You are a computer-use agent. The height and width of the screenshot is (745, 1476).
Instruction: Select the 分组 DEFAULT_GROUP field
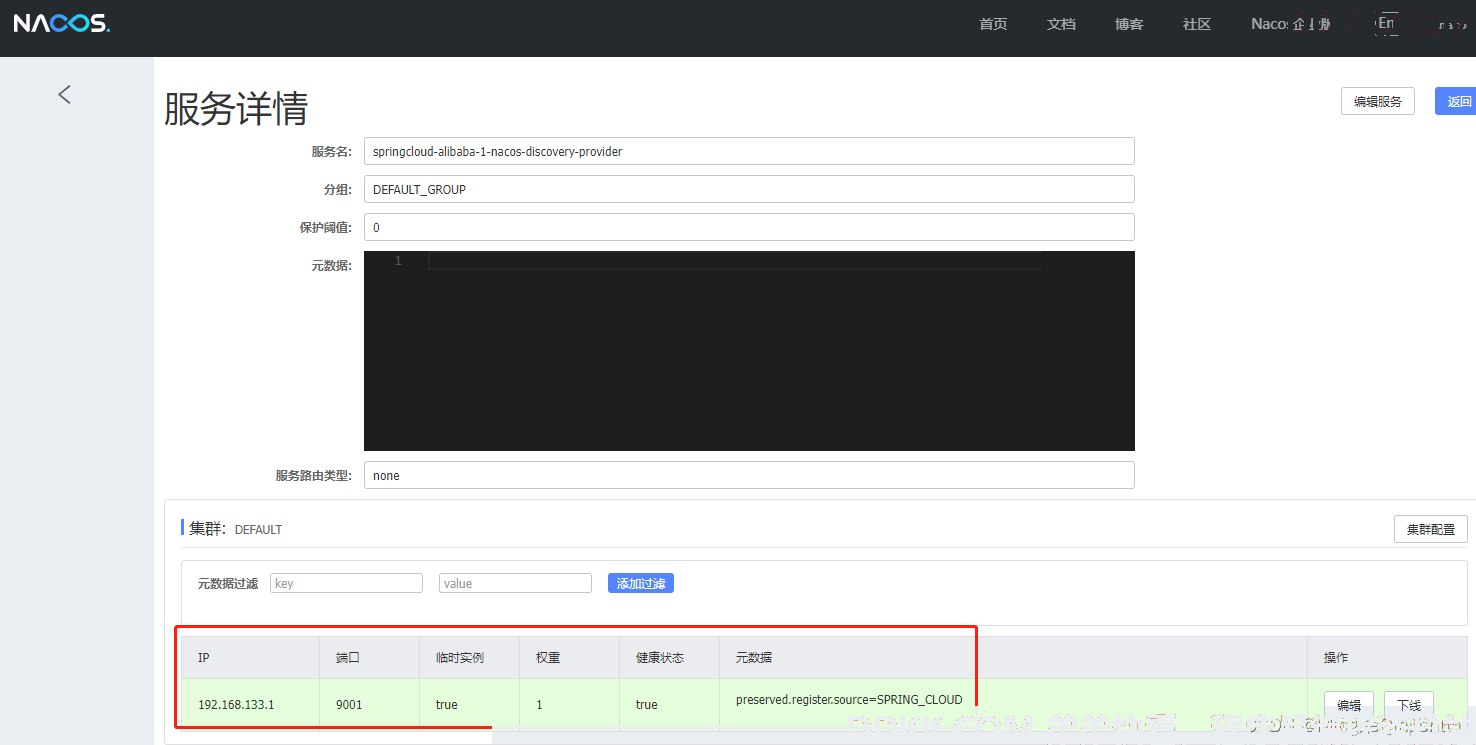[748, 189]
